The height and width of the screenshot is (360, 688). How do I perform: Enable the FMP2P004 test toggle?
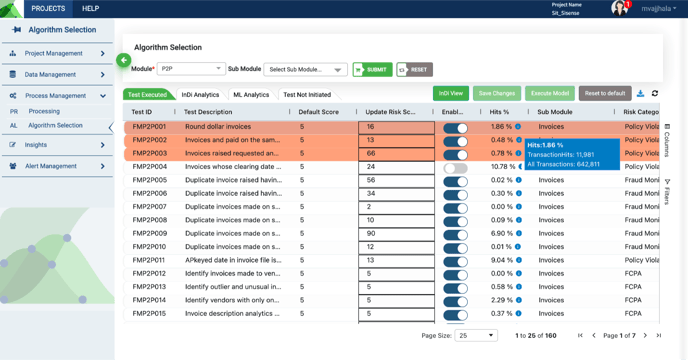coord(455,168)
